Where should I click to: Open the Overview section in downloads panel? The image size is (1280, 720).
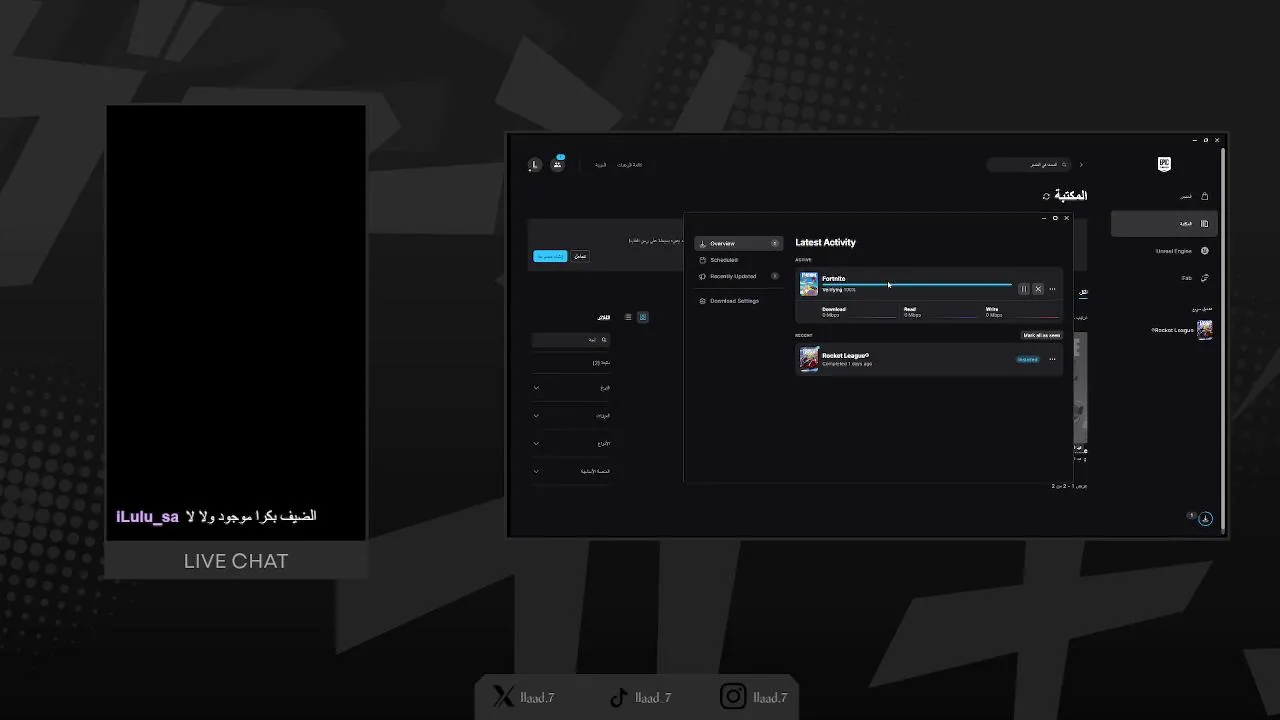coord(738,244)
